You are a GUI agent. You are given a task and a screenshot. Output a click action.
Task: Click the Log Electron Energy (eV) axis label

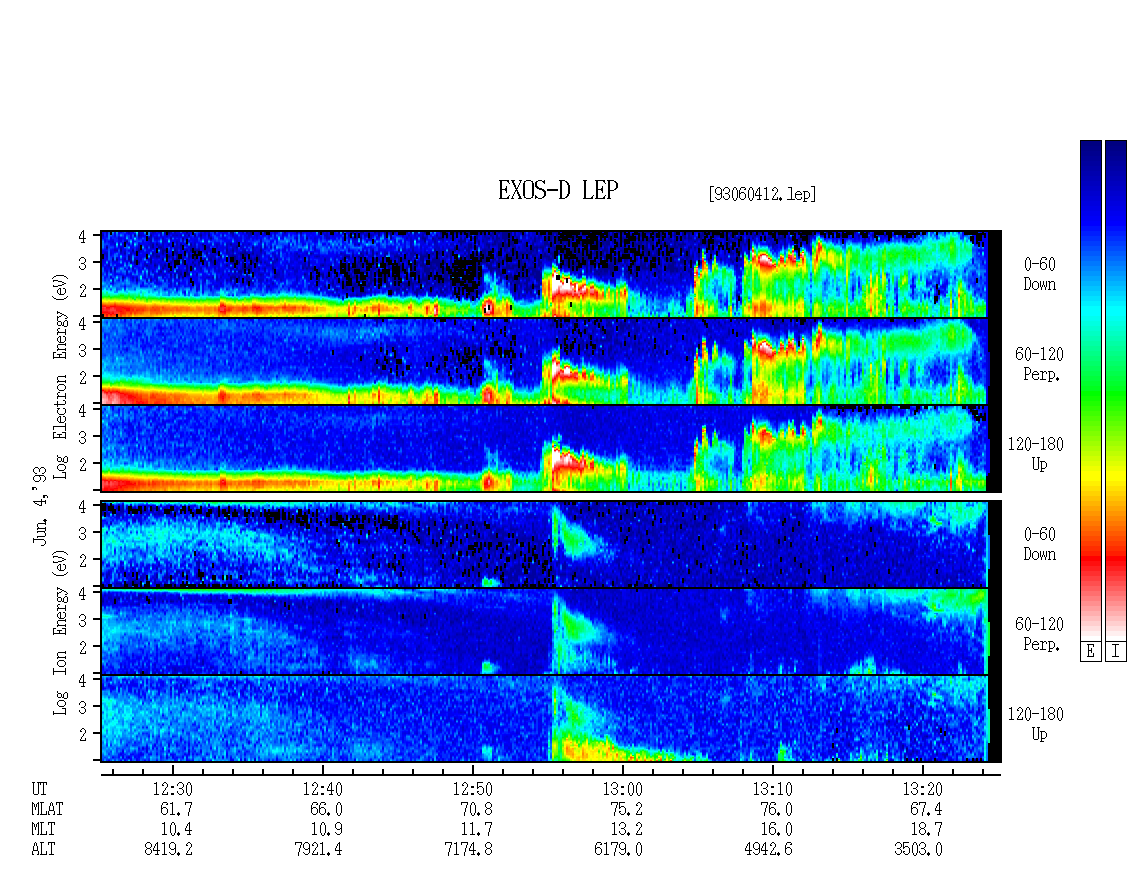(60, 376)
